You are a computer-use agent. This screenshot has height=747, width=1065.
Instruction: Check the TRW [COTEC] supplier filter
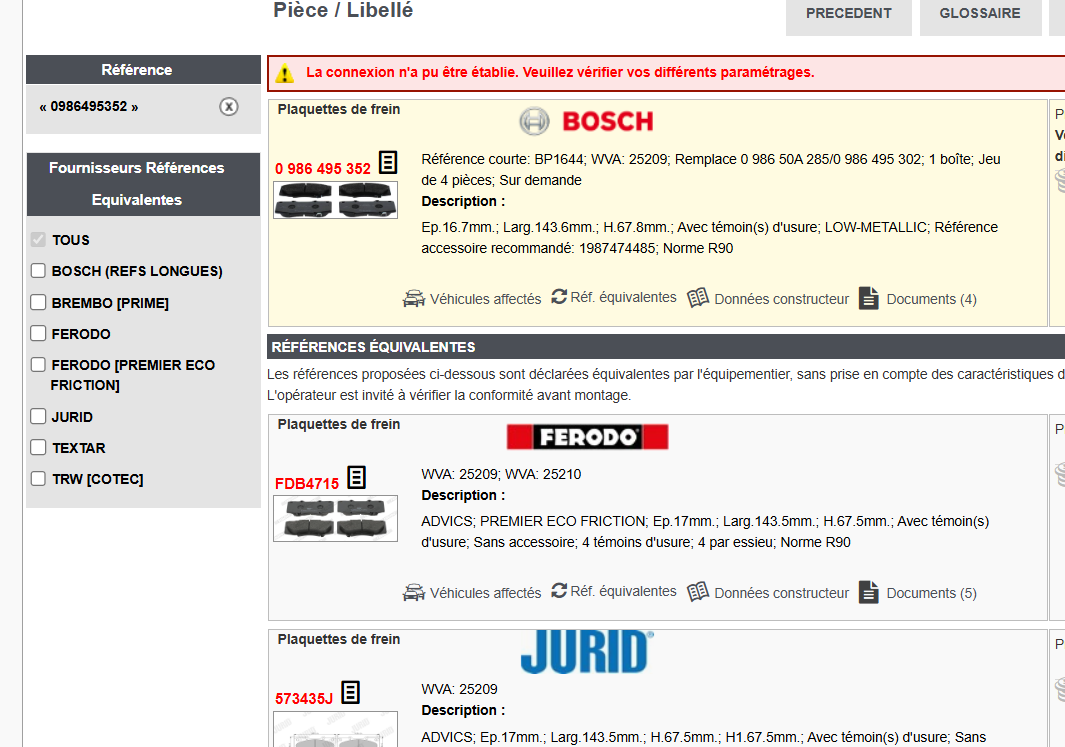tap(38, 479)
